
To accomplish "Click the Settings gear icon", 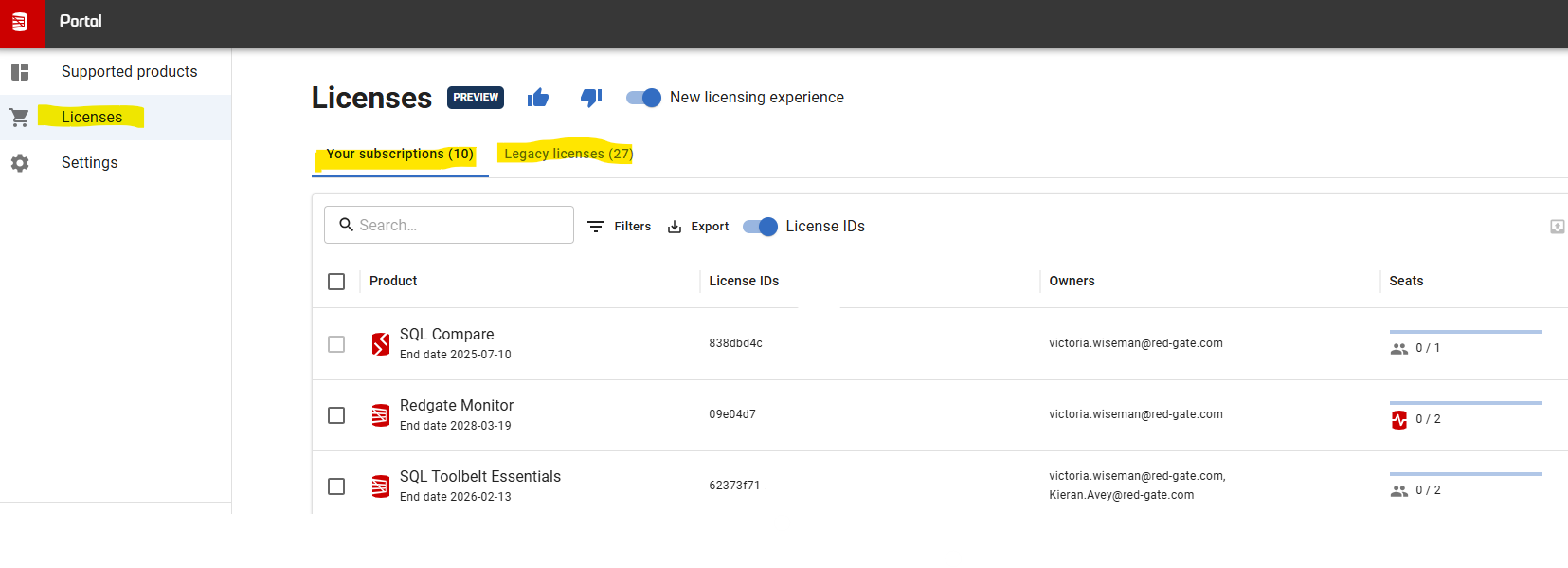I will [20, 163].
